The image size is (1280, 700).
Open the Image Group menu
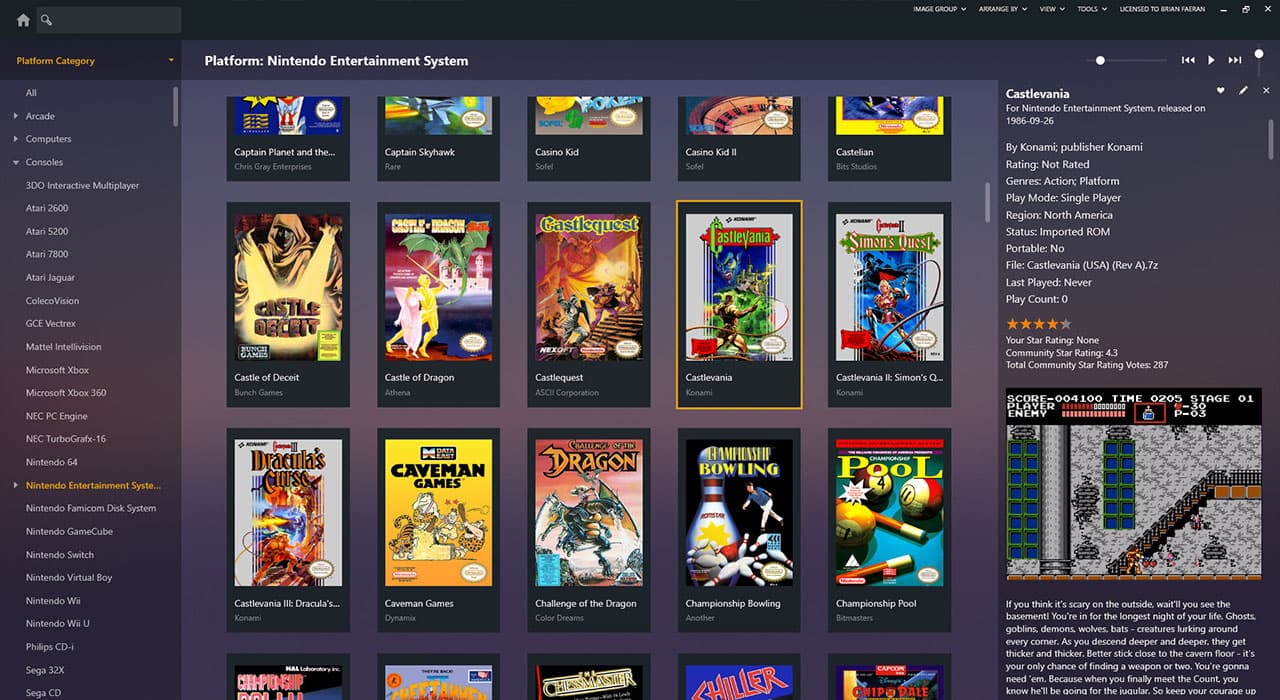(x=939, y=9)
